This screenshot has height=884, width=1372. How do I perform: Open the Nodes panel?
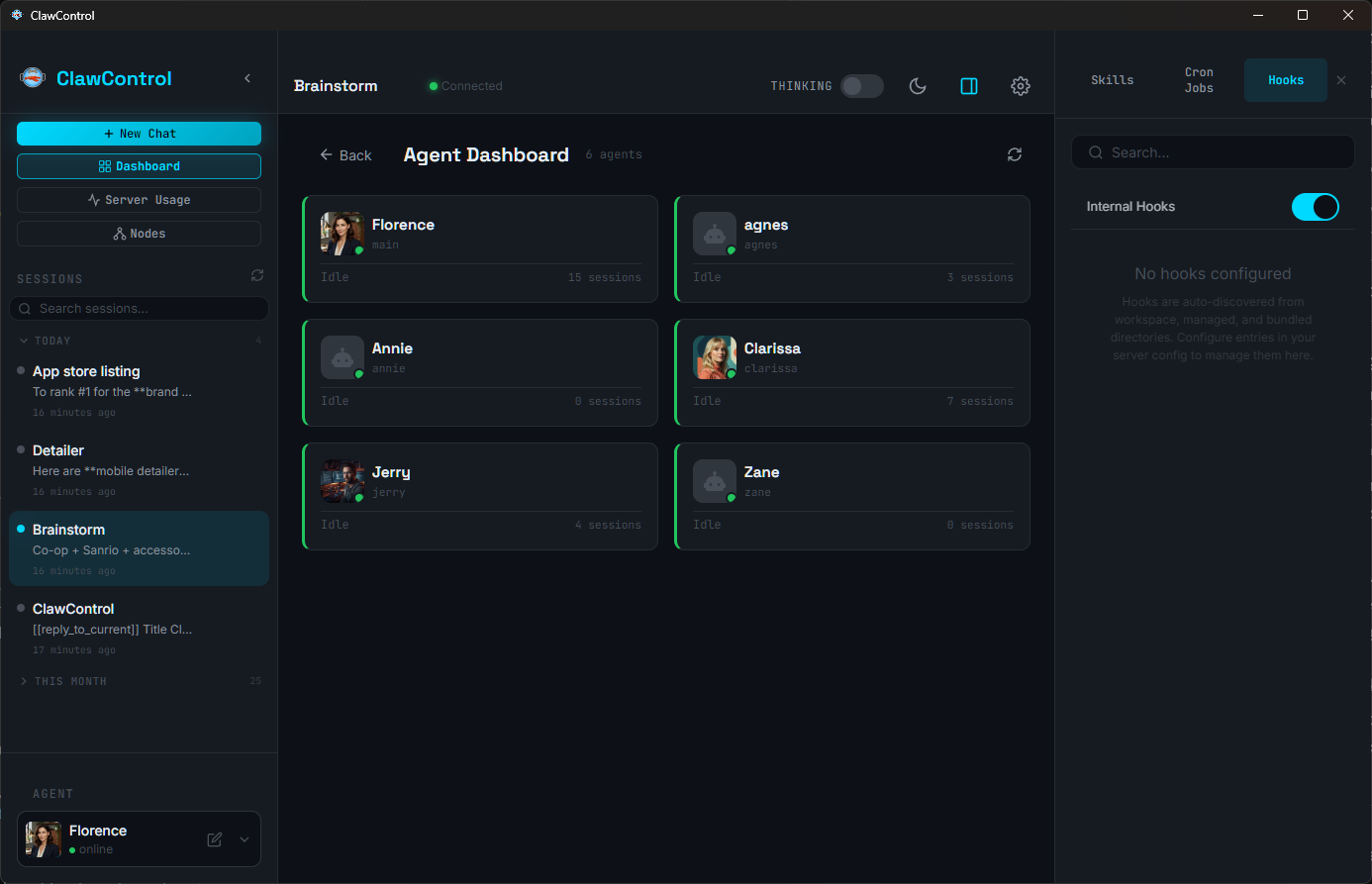point(139,233)
